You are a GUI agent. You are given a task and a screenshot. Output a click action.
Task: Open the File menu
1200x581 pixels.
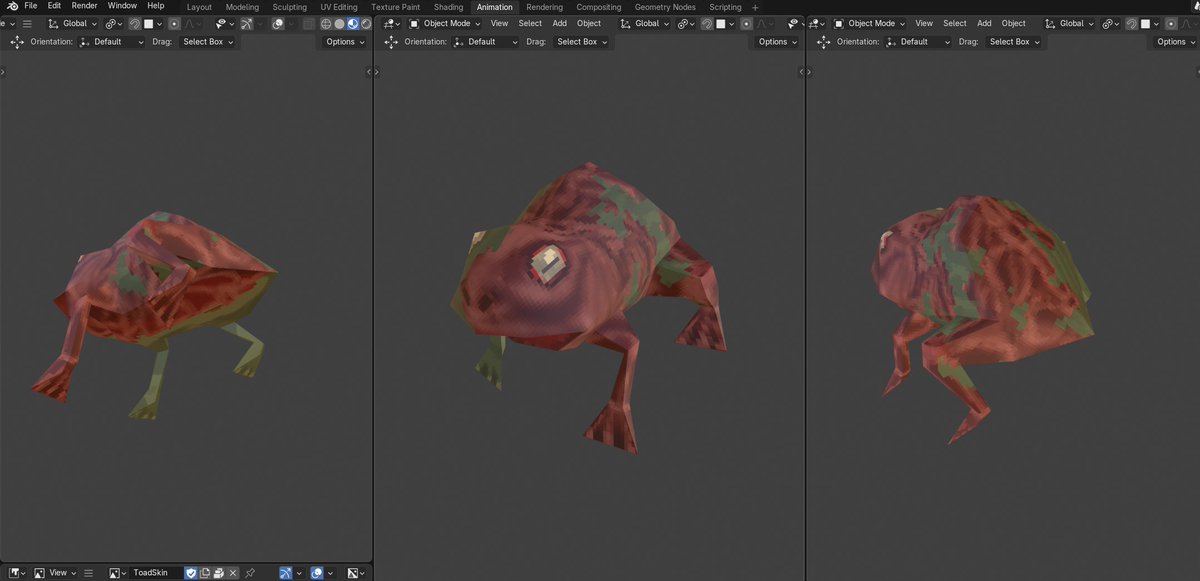[x=31, y=6]
